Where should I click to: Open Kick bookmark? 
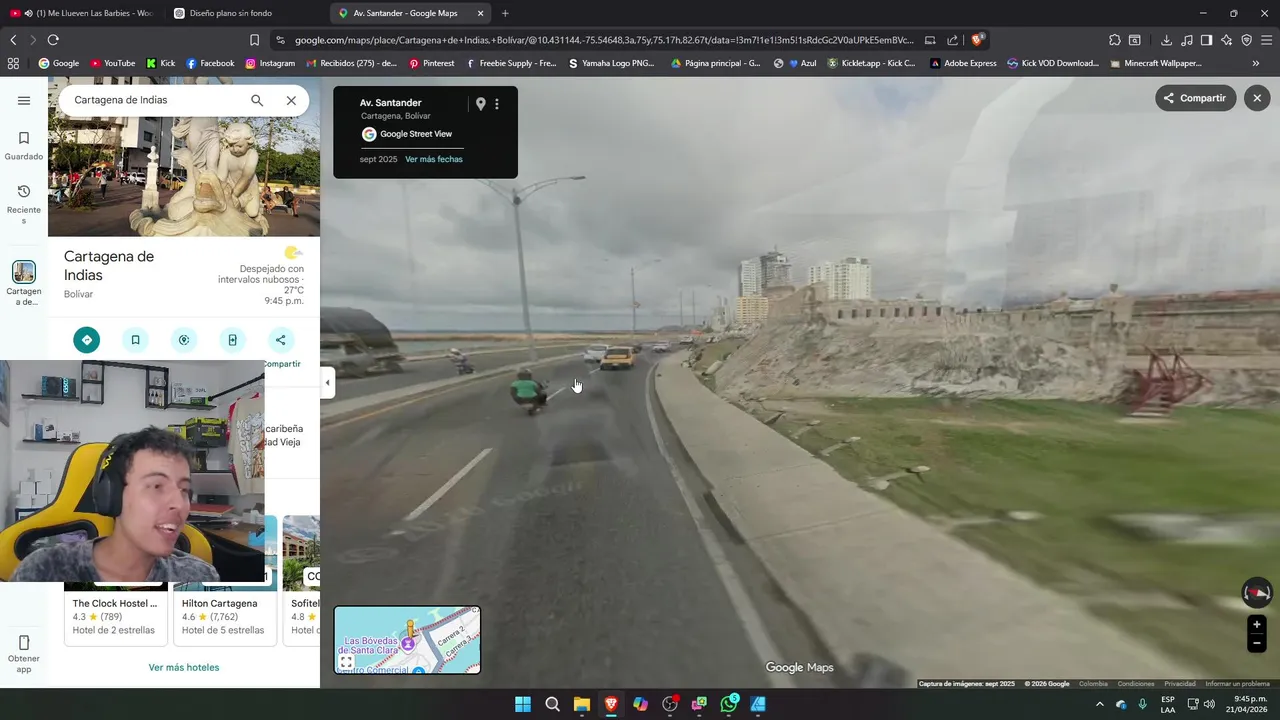click(160, 63)
